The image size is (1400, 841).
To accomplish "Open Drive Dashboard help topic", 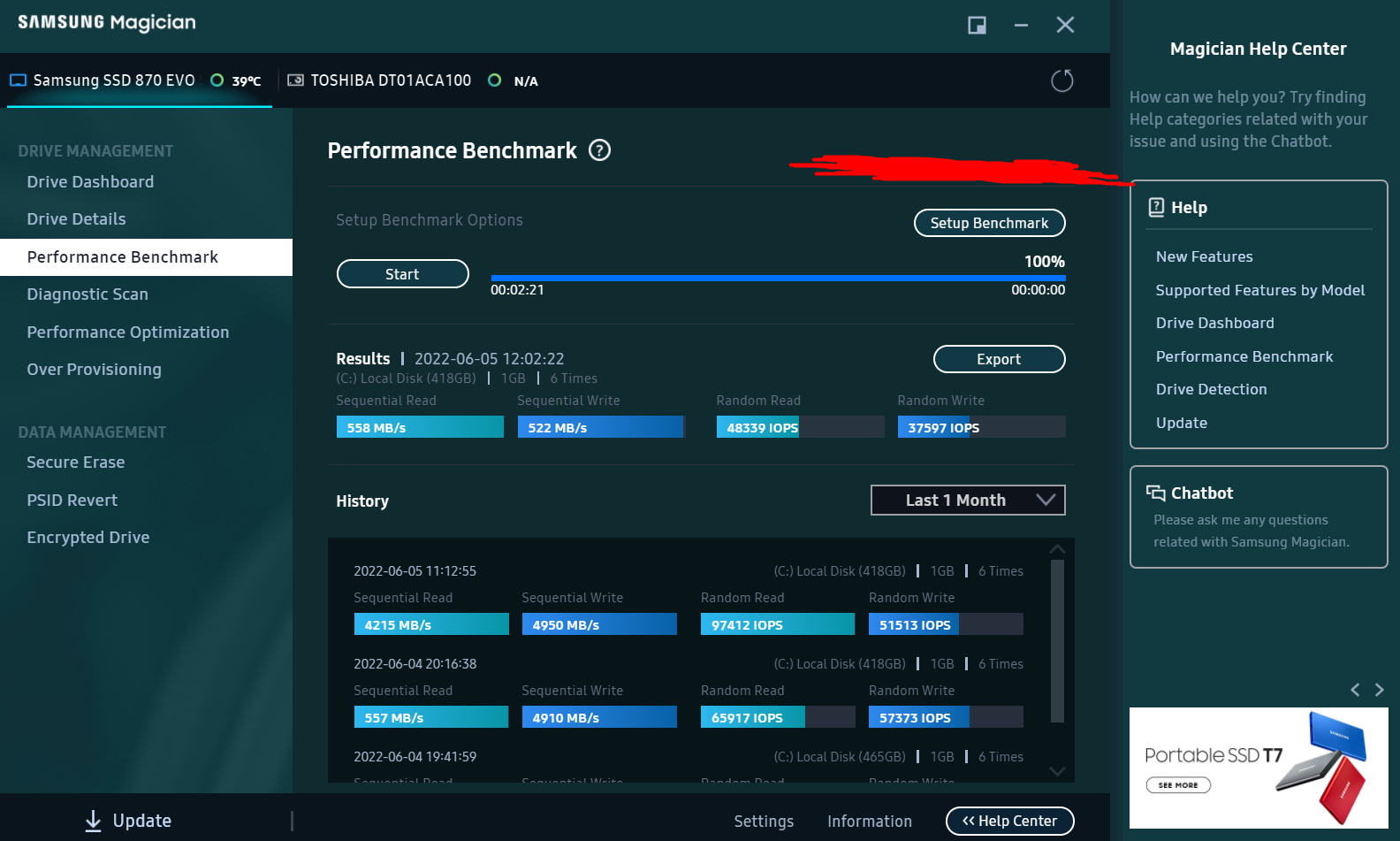I will pos(1215,323).
